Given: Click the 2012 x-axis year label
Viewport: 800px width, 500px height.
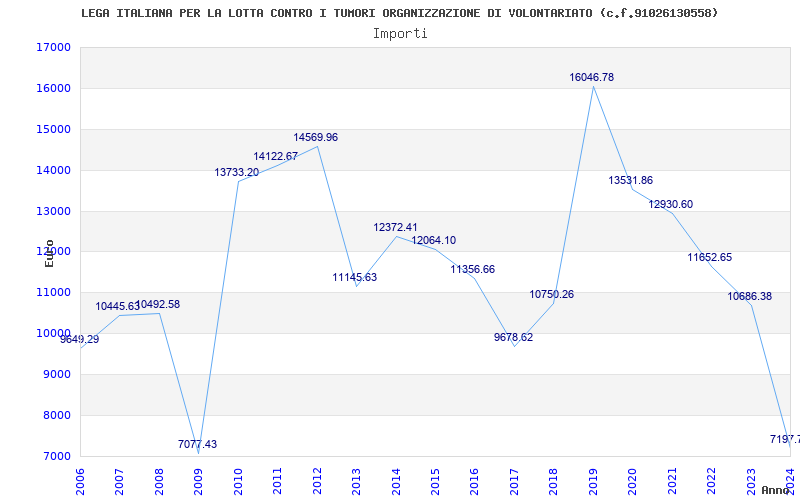Looking at the screenshot, I should coord(317,481).
